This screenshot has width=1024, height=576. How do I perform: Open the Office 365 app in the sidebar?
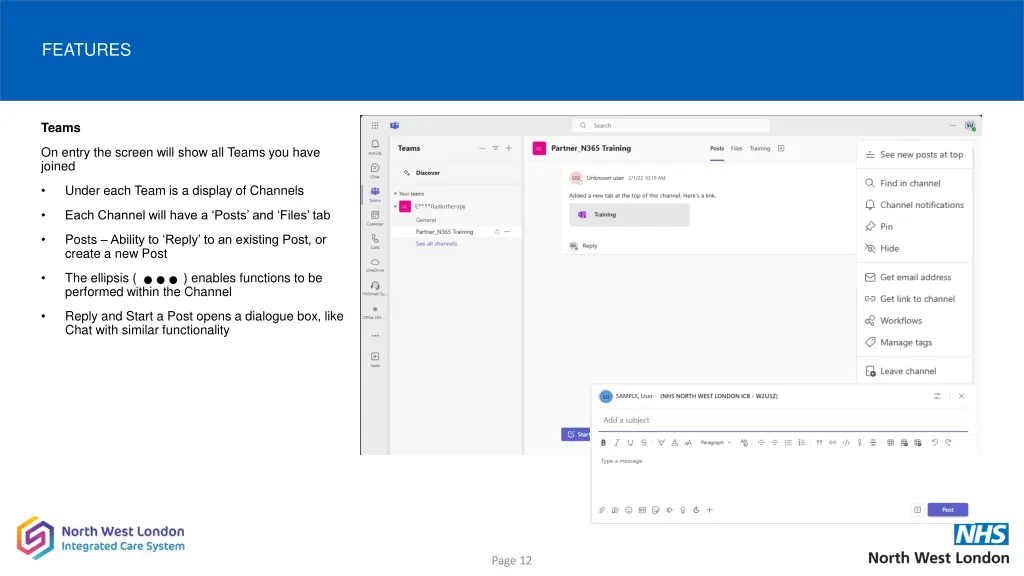[375, 312]
